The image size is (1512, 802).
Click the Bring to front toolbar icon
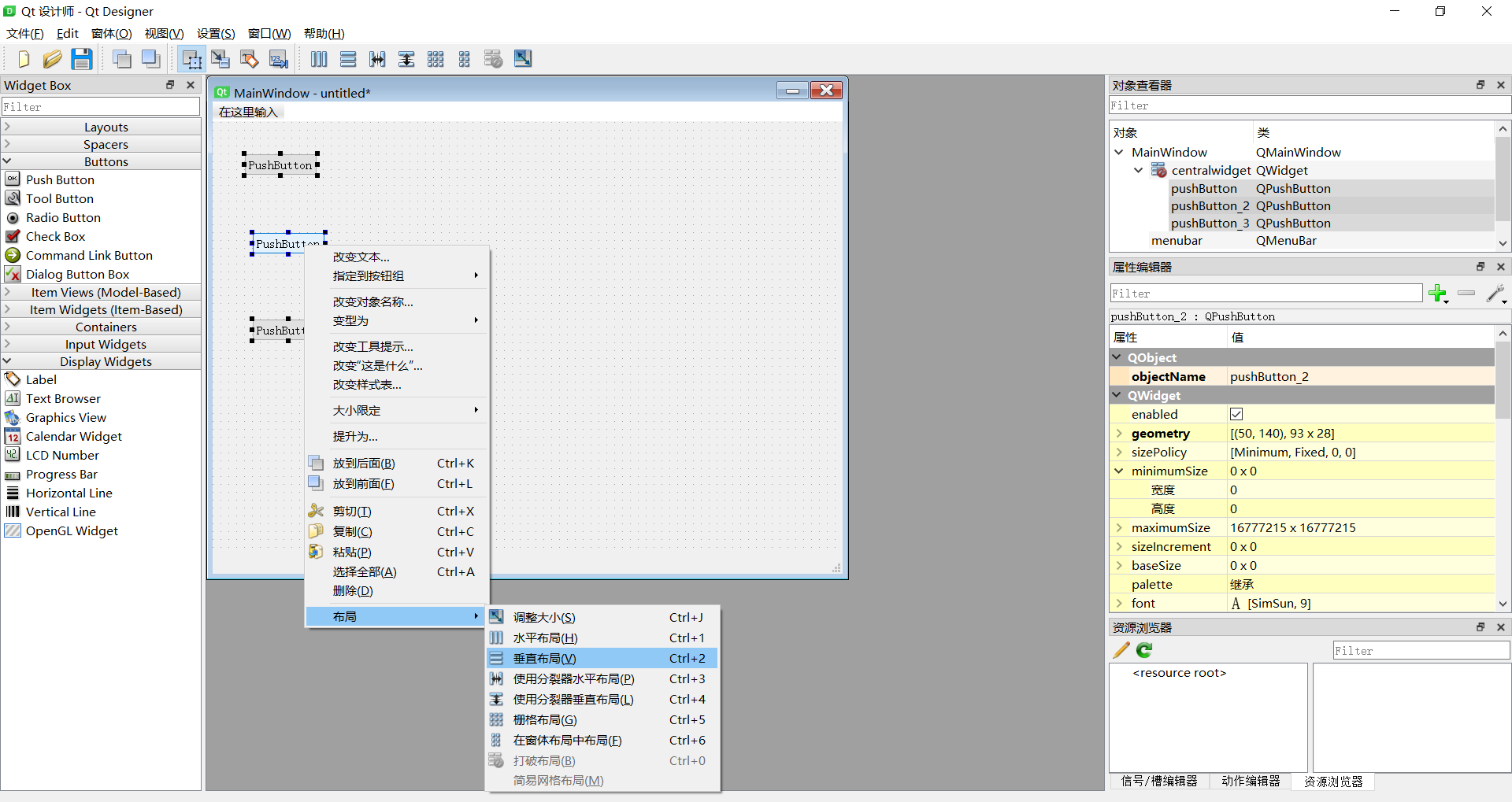coord(151,59)
